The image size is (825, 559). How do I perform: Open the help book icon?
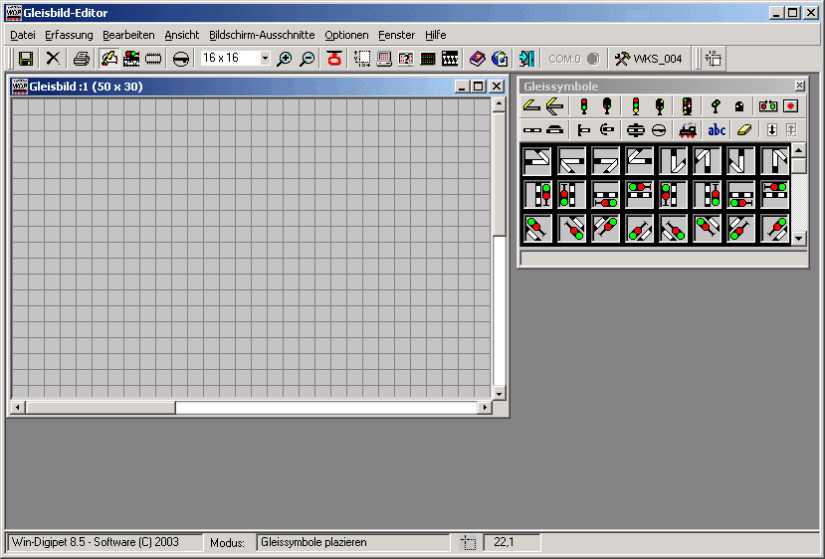[x=477, y=58]
